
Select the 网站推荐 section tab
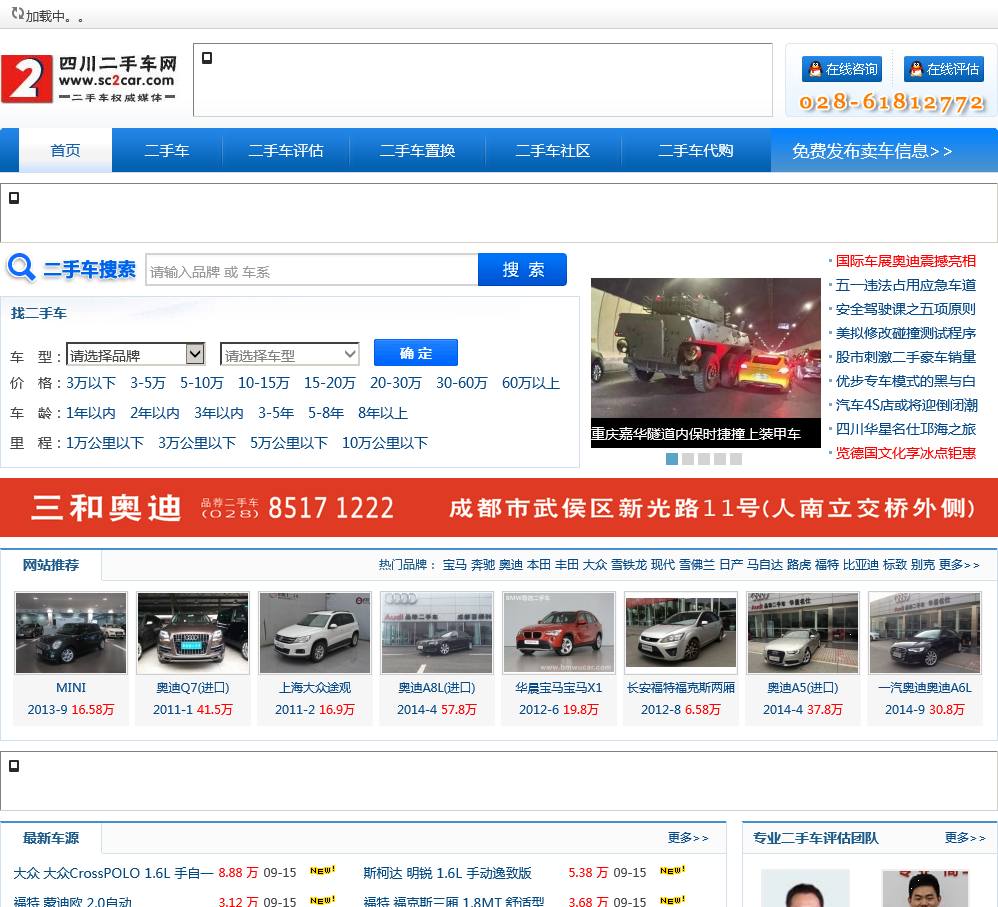point(51,565)
